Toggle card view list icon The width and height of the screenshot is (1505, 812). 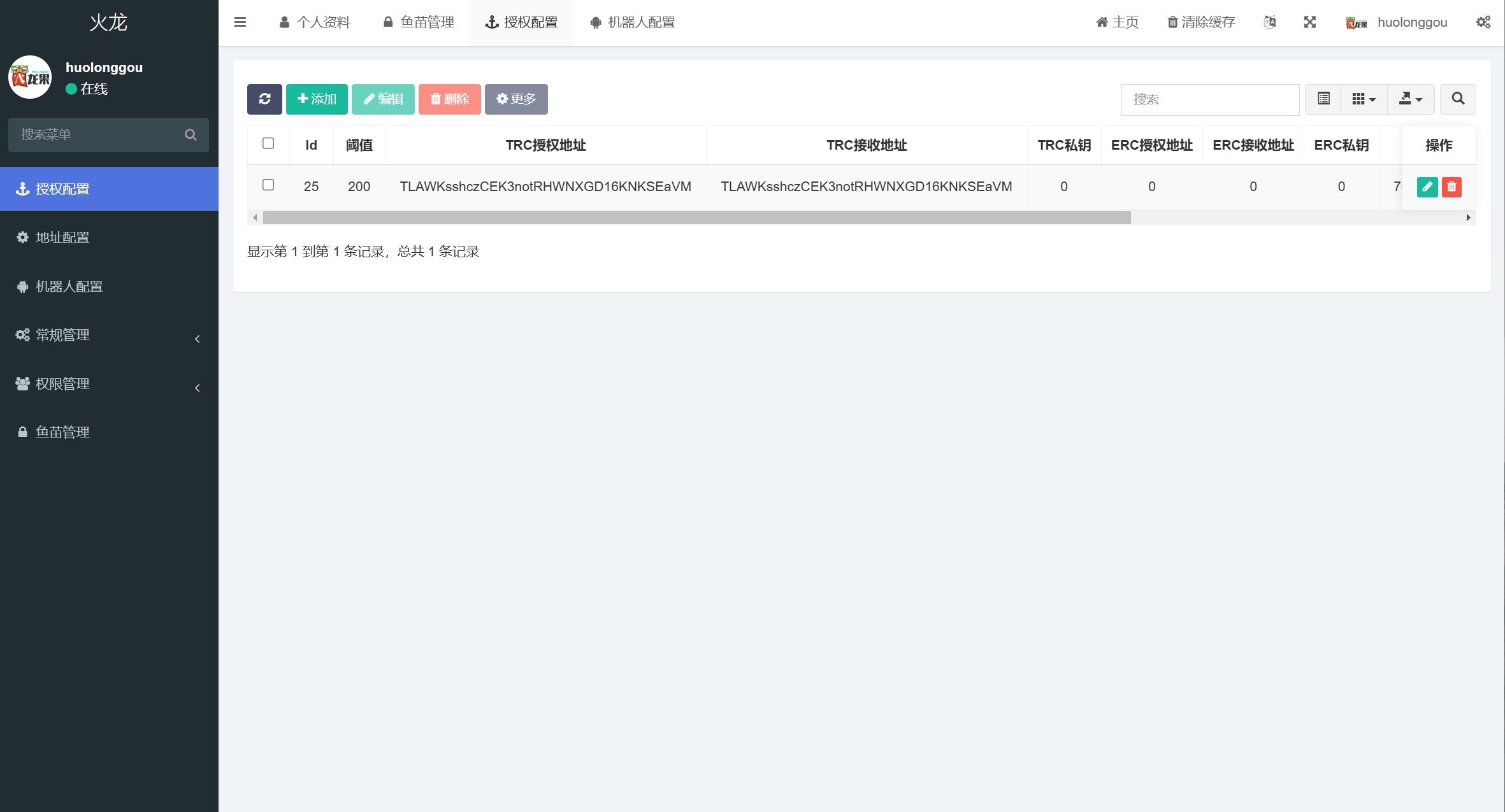pos(1323,99)
